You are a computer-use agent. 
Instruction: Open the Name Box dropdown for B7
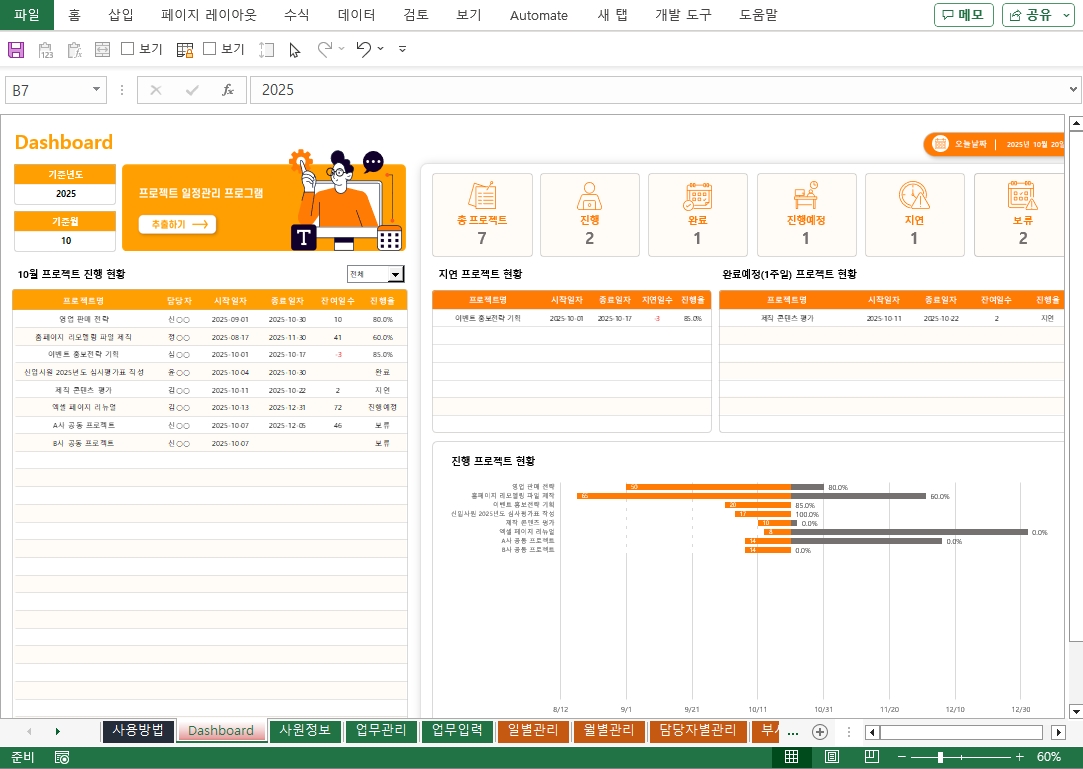pyautogui.click(x=97, y=90)
